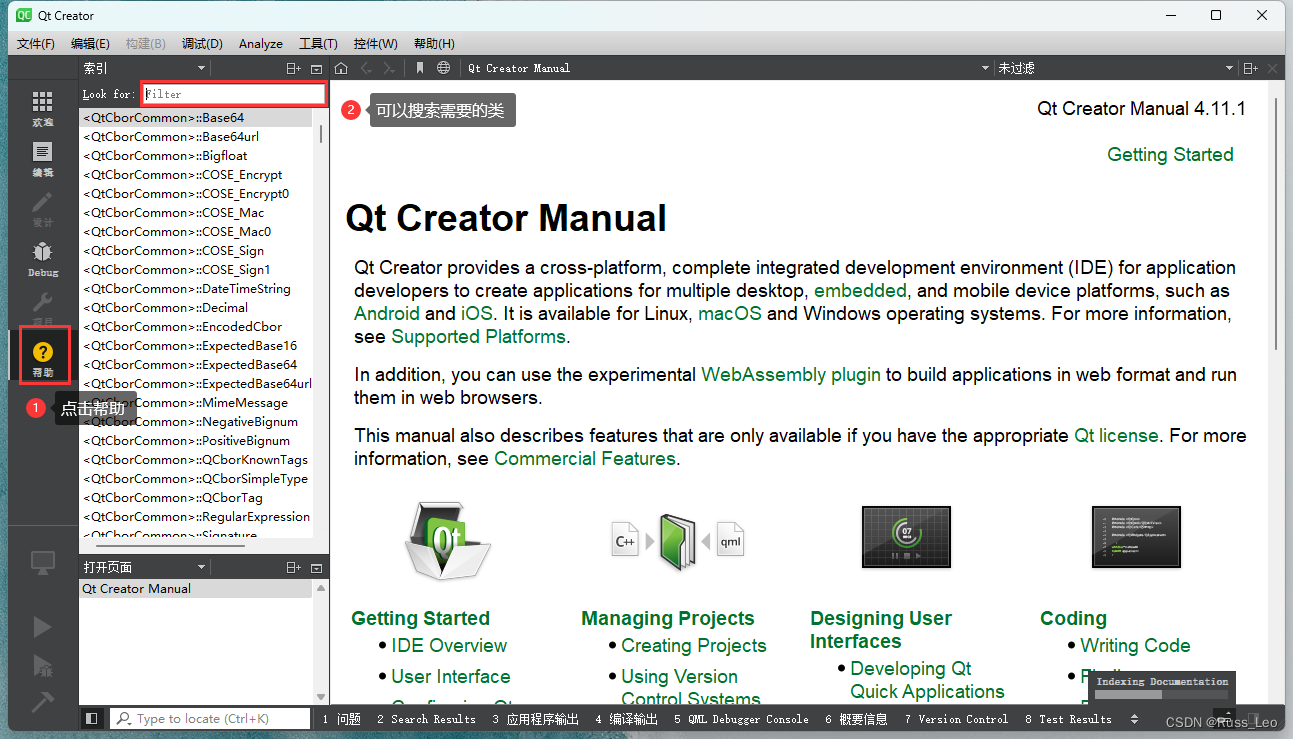Click the help Back arrow
The image size is (1293, 739).
pos(366,68)
